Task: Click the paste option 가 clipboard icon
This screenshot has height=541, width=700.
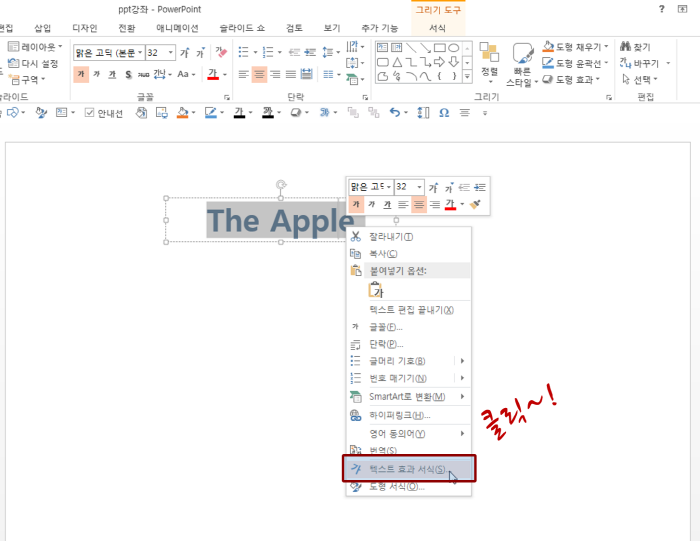Action: 376,290
